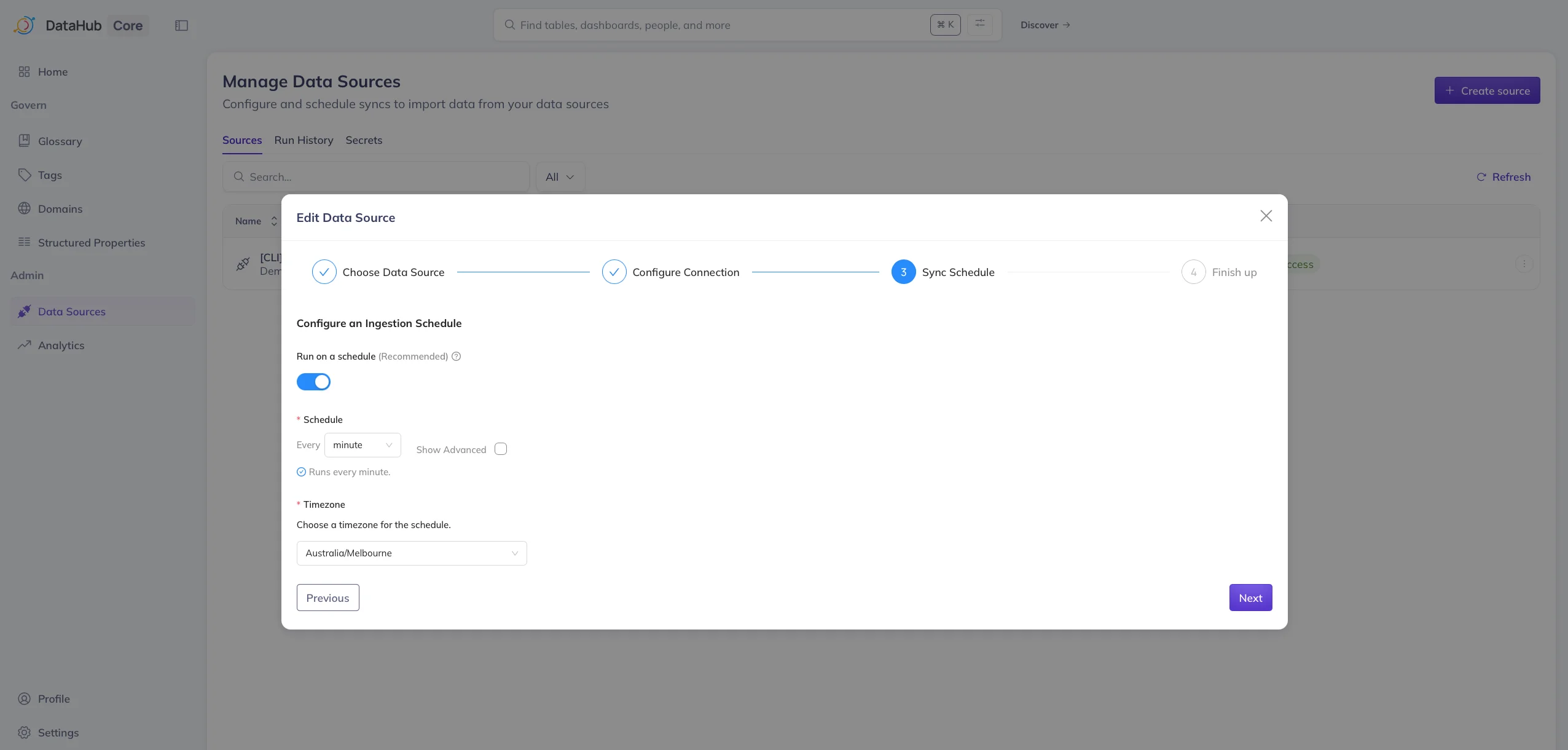The image size is (1568, 750).
Task: Open the Australia/Melbourne timezone dropdown
Action: point(411,553)
